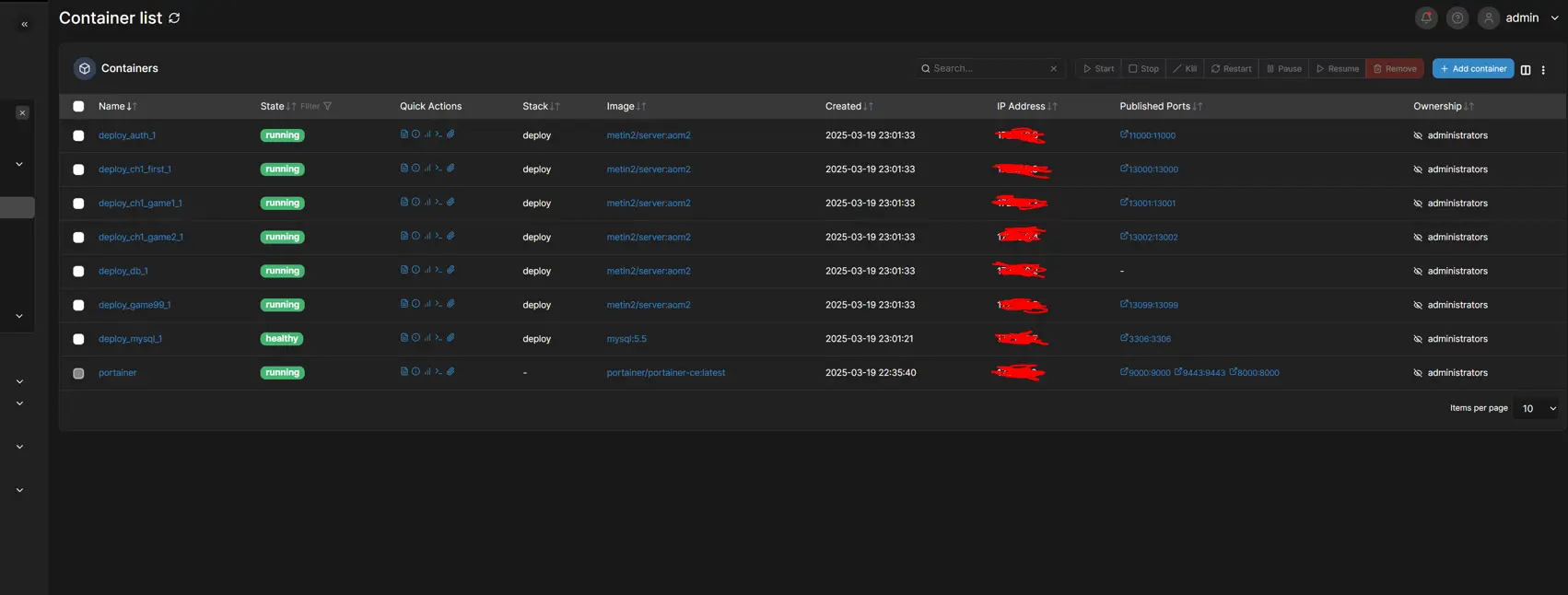This screenshot has width=1568, height=595.
Task: Open the State column filter
Action: 317,106
